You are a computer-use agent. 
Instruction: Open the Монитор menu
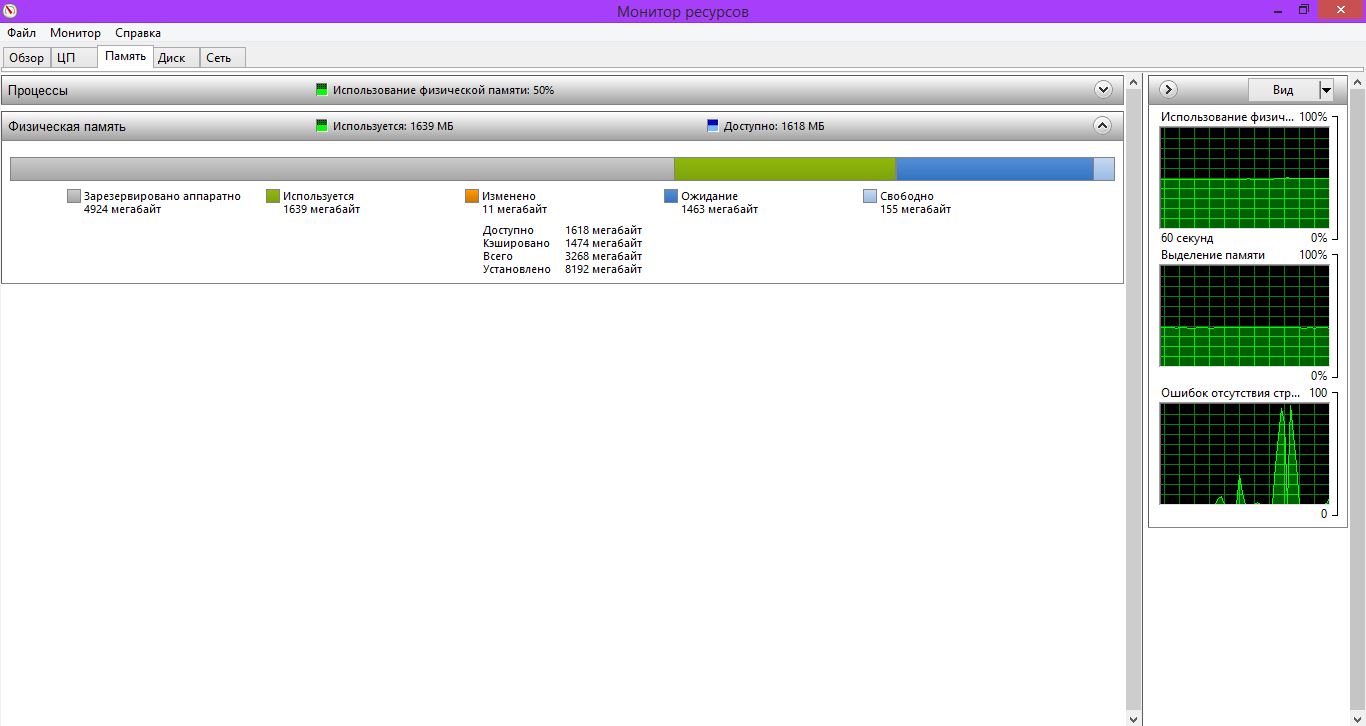pos(75,33)
